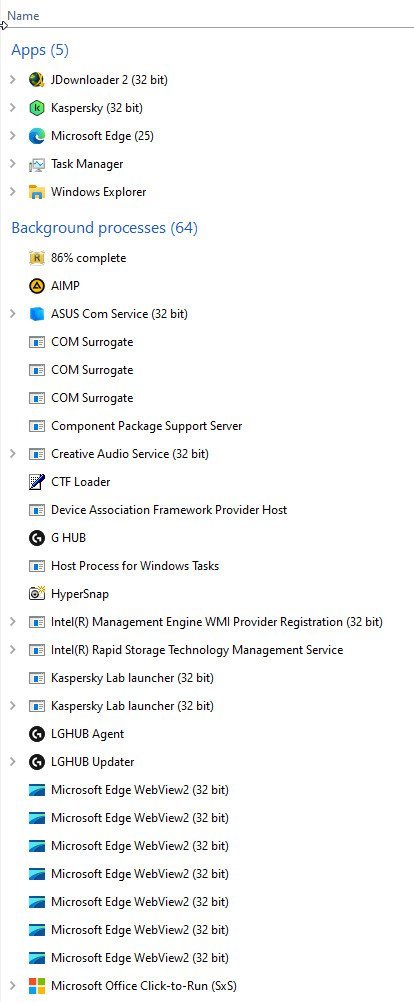Screen dimensions: 414x1002
Task: Expand the LGHUB Updater process
Action: (13, 762)
